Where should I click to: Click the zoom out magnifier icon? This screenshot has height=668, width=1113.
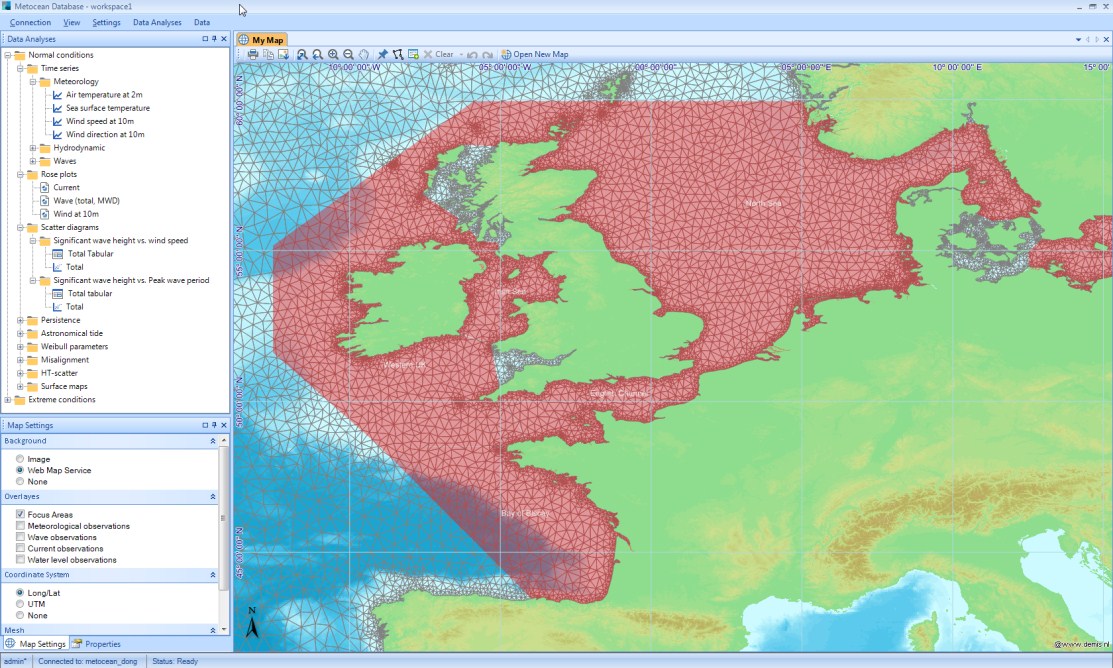point(348,54)
